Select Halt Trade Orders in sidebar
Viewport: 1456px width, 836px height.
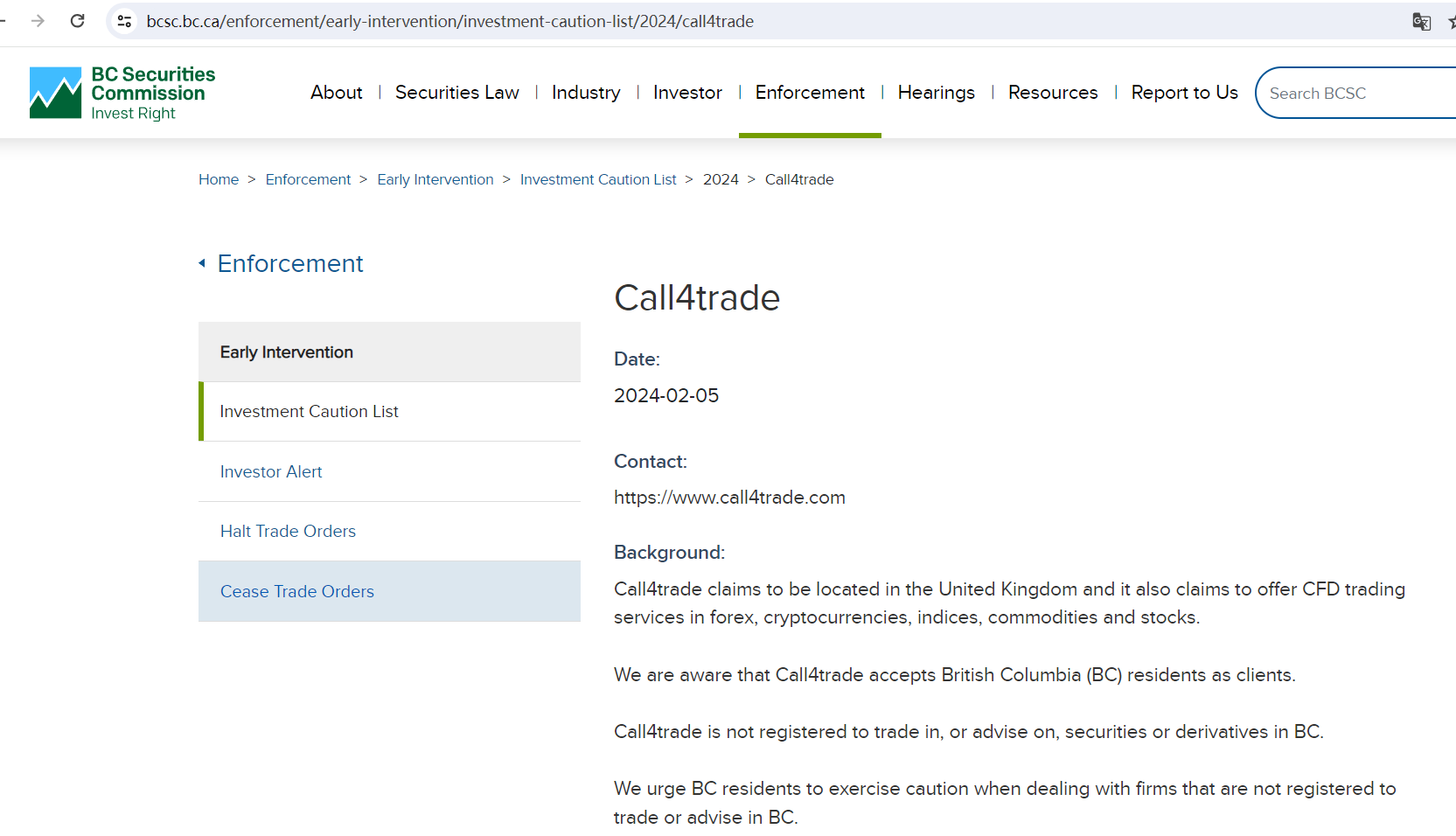click(x=288, y=531)
